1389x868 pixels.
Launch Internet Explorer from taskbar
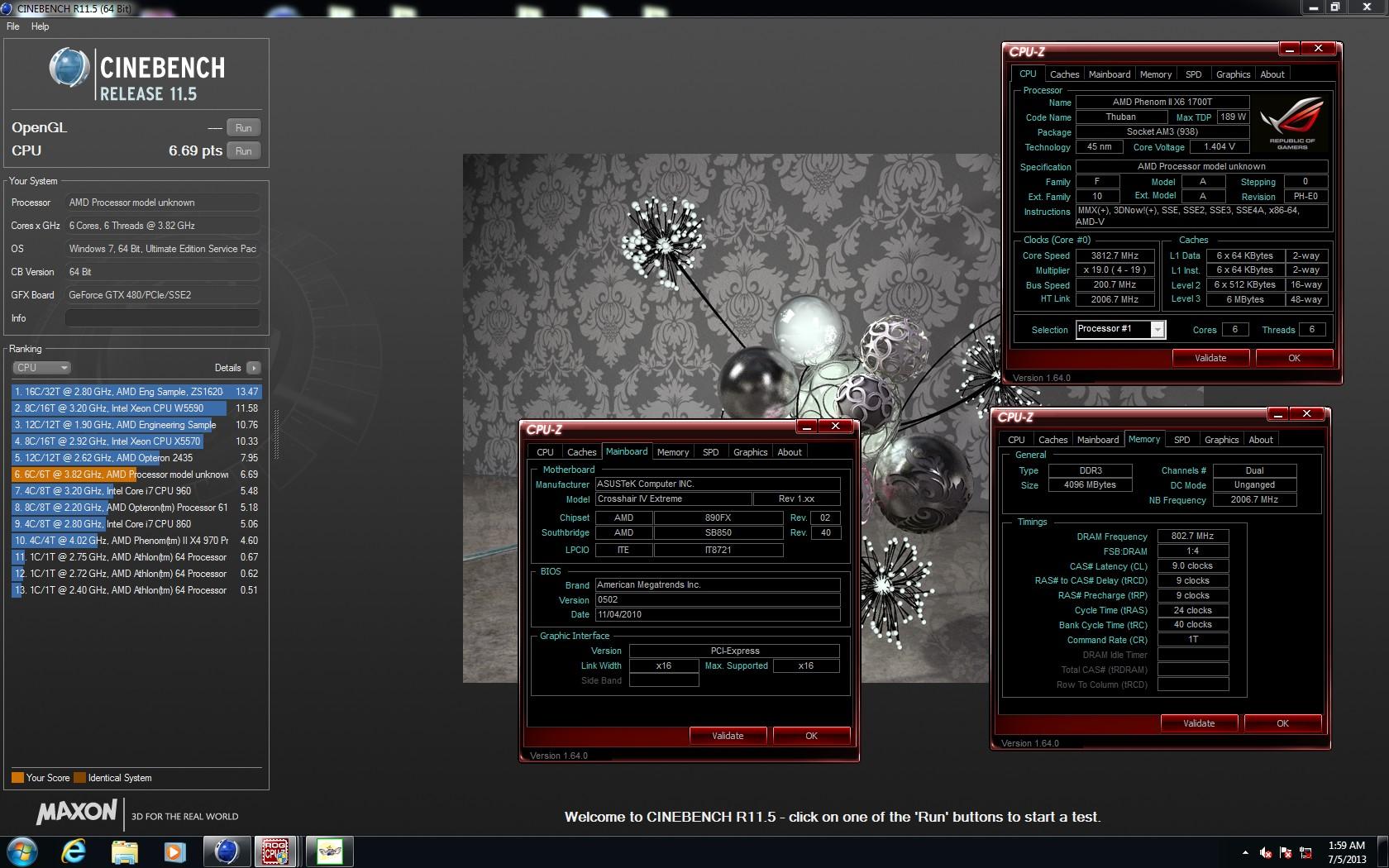[x=74, y=851]
